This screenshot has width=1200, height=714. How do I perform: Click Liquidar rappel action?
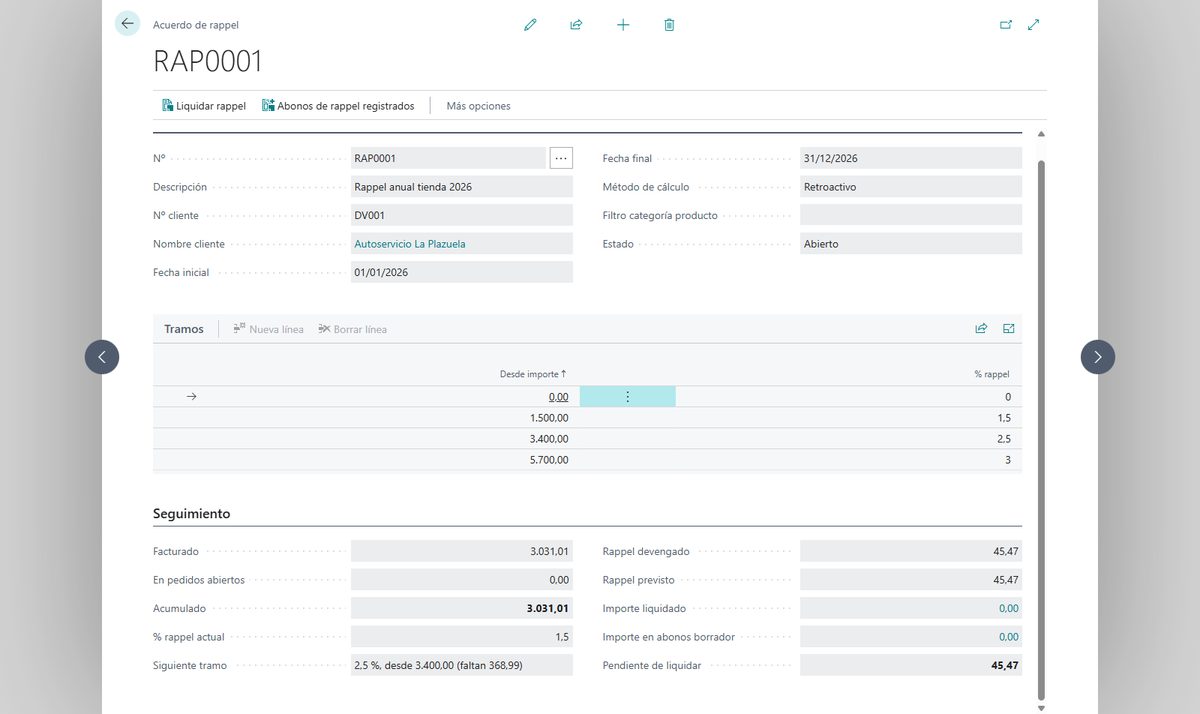[204, 106]
